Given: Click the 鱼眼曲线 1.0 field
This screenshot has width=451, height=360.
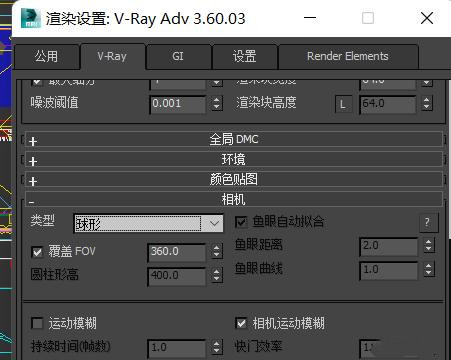Looking at the screenshot, I should 389,270.
